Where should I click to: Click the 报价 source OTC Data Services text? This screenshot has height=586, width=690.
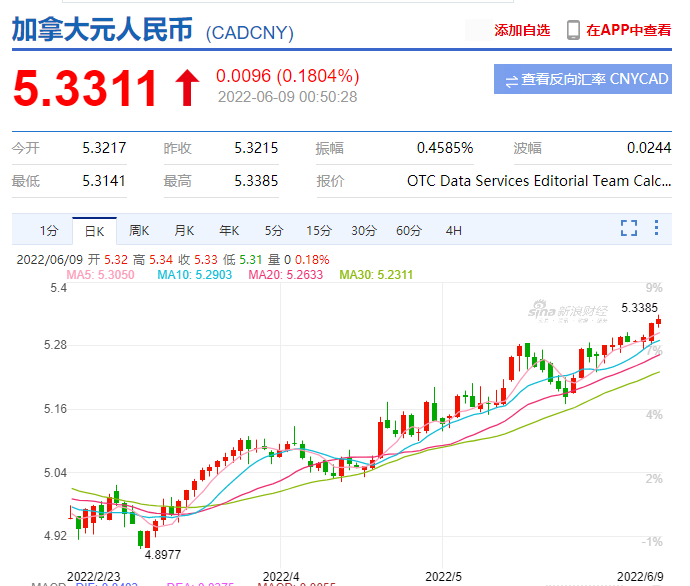coord(539,181)
